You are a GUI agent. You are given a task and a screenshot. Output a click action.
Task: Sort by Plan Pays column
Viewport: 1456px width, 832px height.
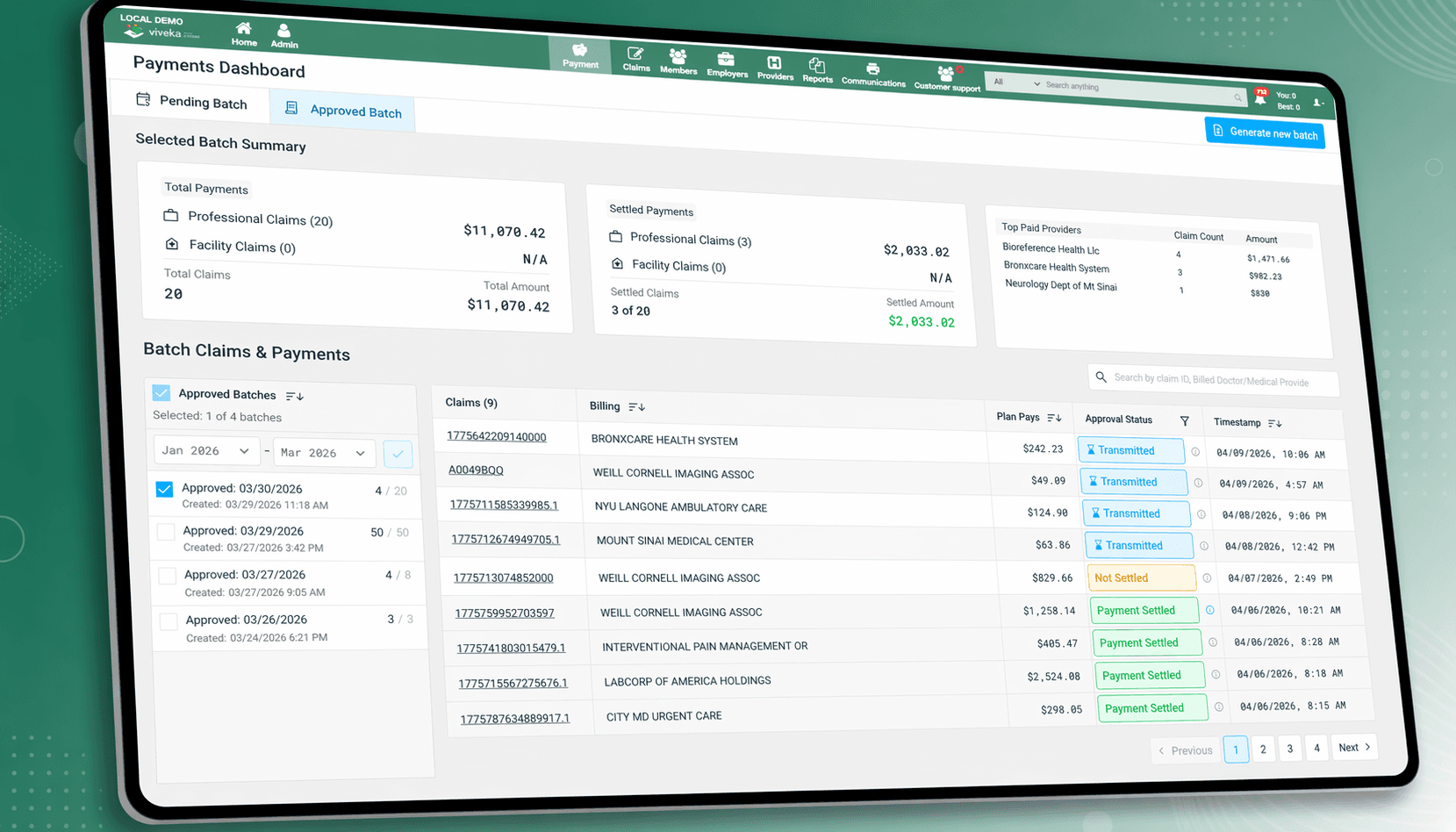(1054, 418)
